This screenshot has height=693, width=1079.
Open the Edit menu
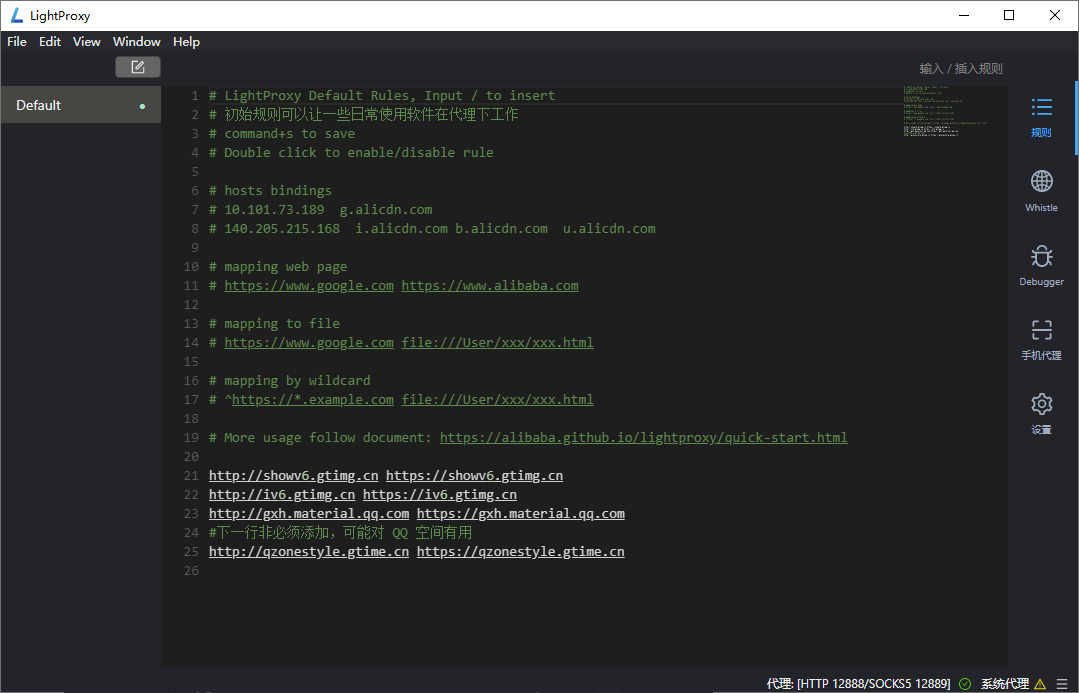point(50,42)
